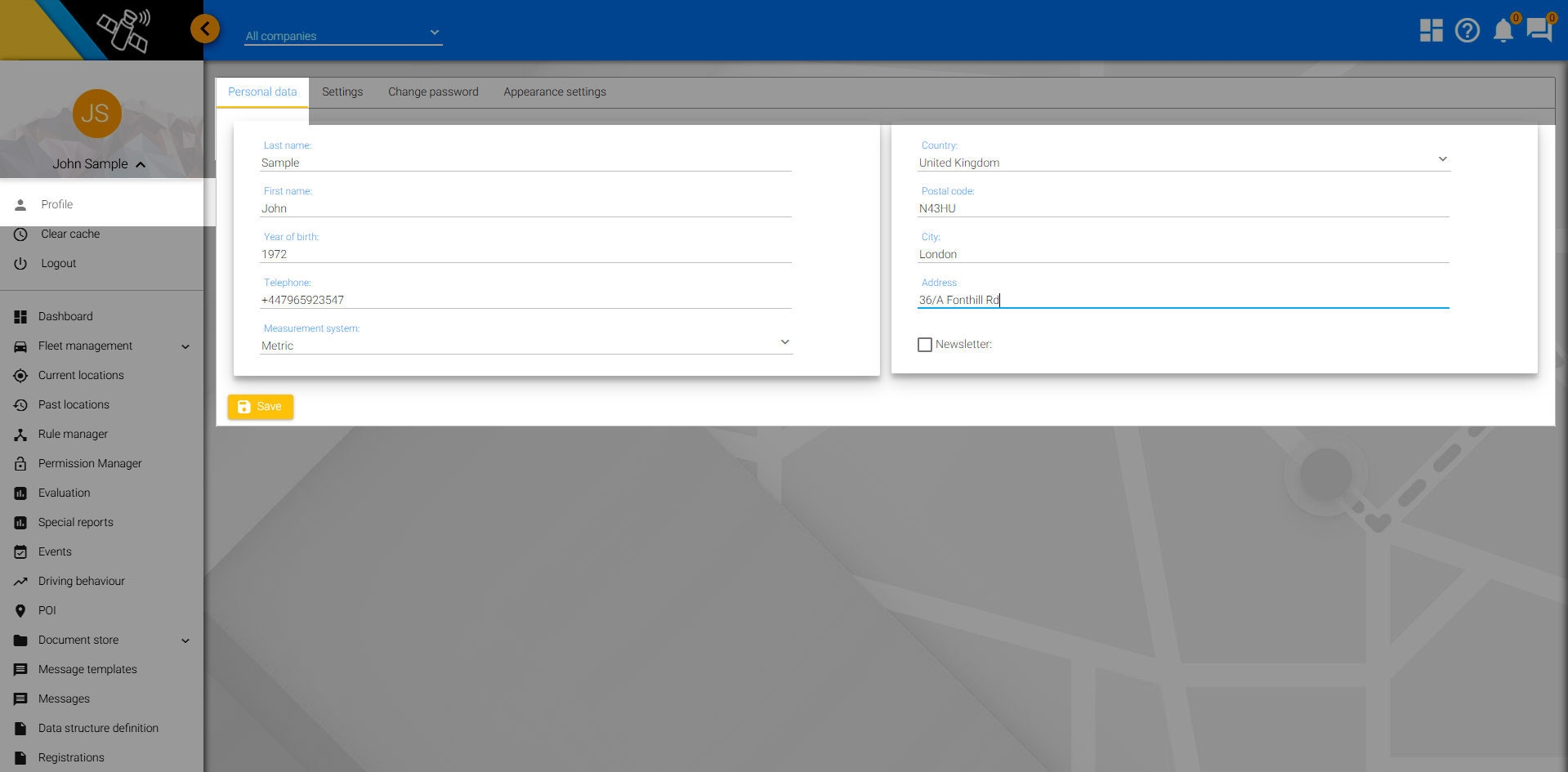Open the All companies dropdown
This screenshot has height=772, width=1568.
click(343, 35)
